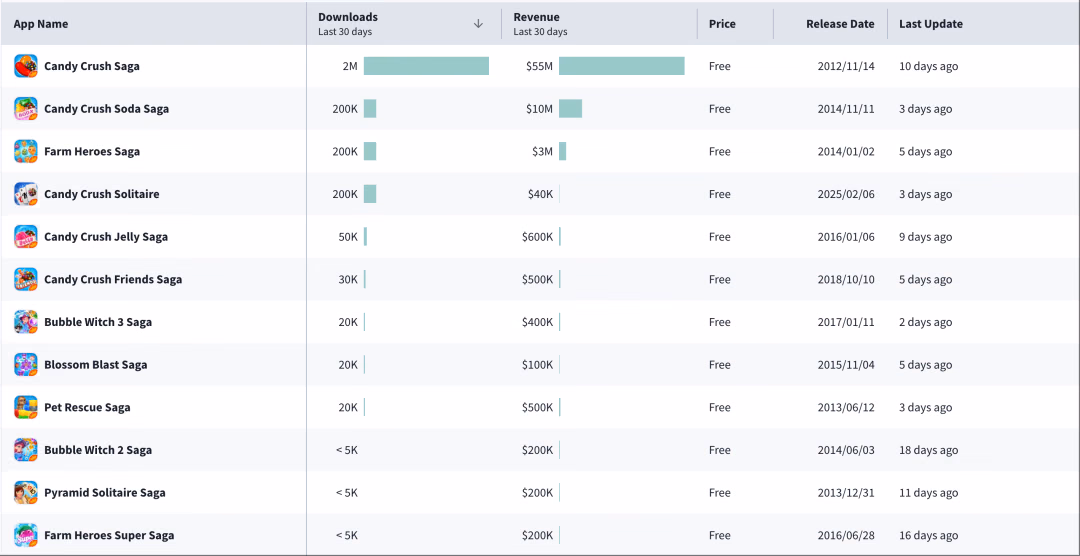Open the Bubble Witch 2 Saga link
The image size is (1080, 556).
98,450
